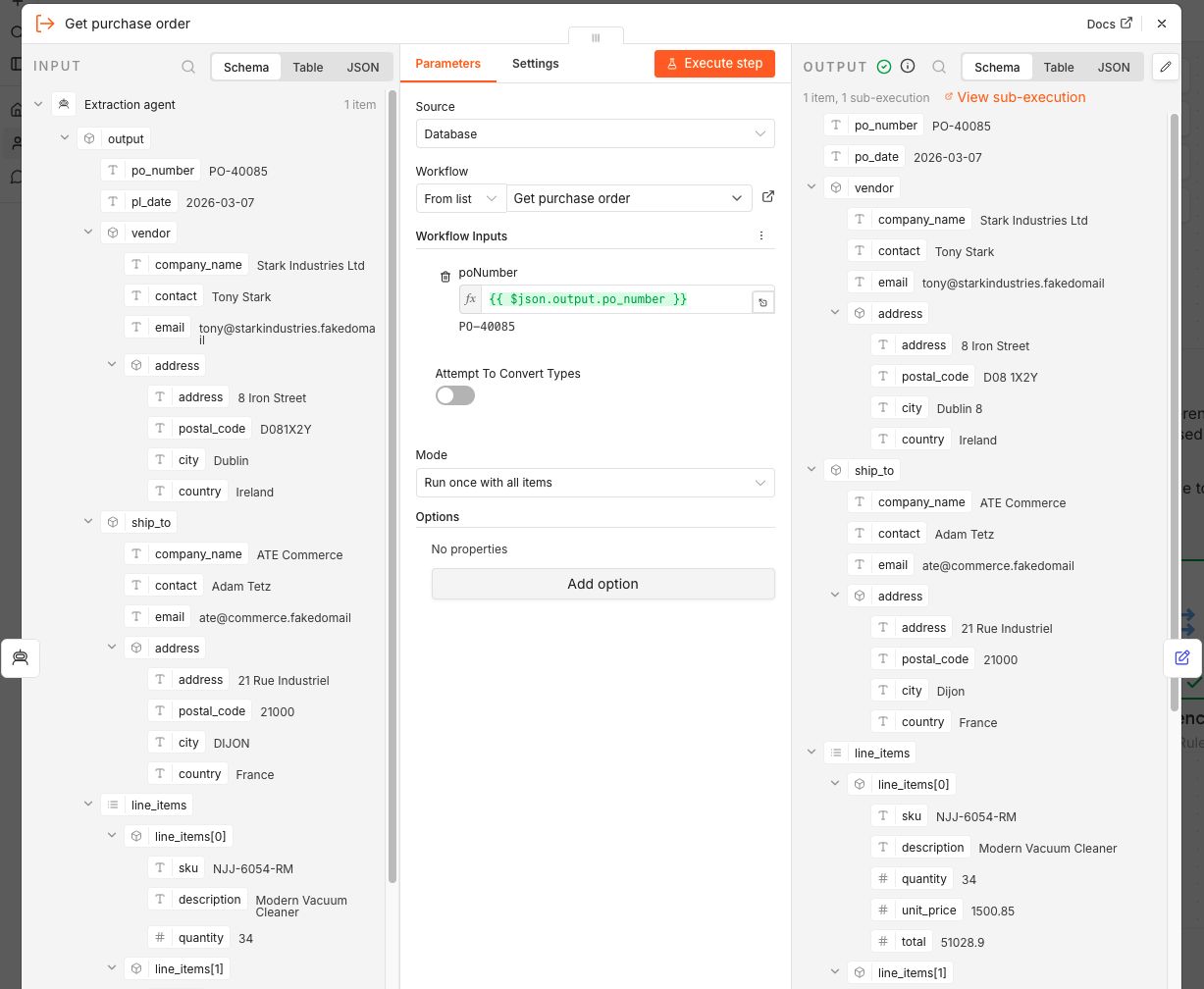Viewport: 1204px width, 989px height.
Task: Open the Get purchase order workflow dropdown
Action: [x=629, y=198]
